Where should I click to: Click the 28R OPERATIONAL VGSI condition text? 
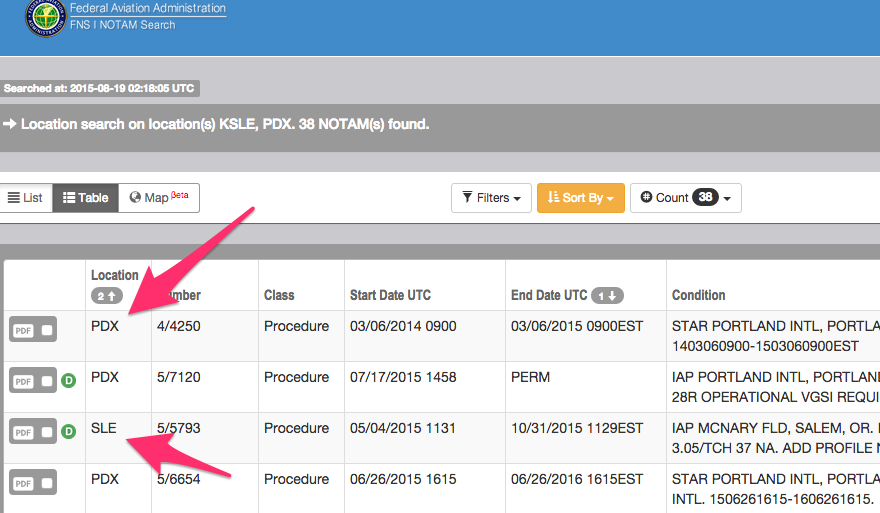776,397
